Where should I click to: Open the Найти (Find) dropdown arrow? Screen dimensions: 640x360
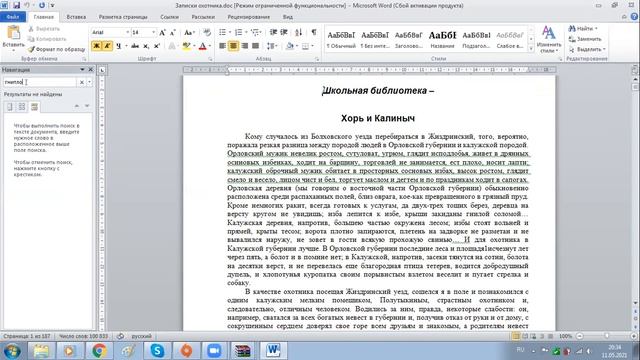(596, 29)
